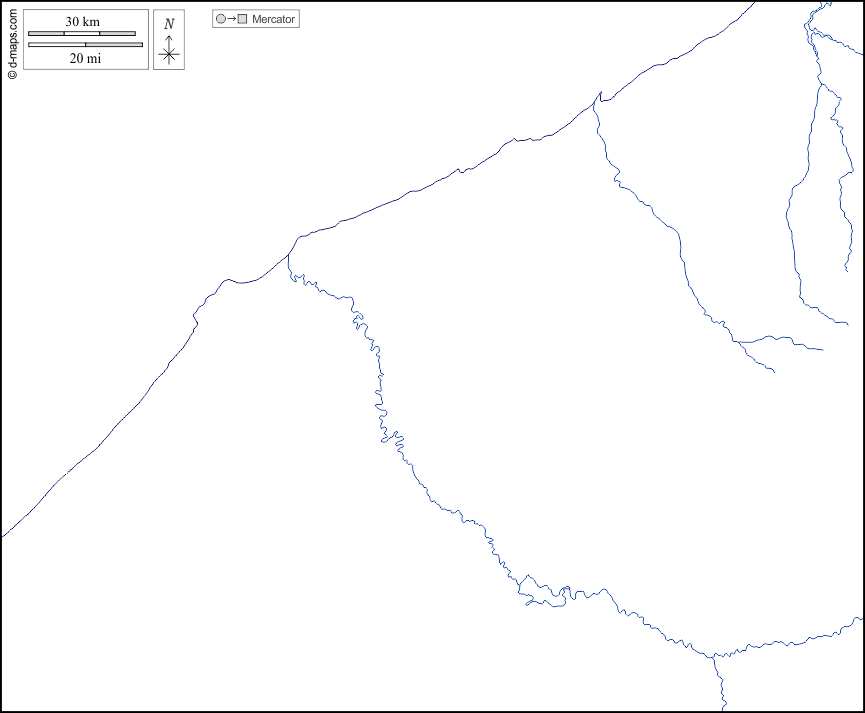Click the river exiting the bottom map edge
This screenshot has width=865, height=713.
click(x=724, y=706)
